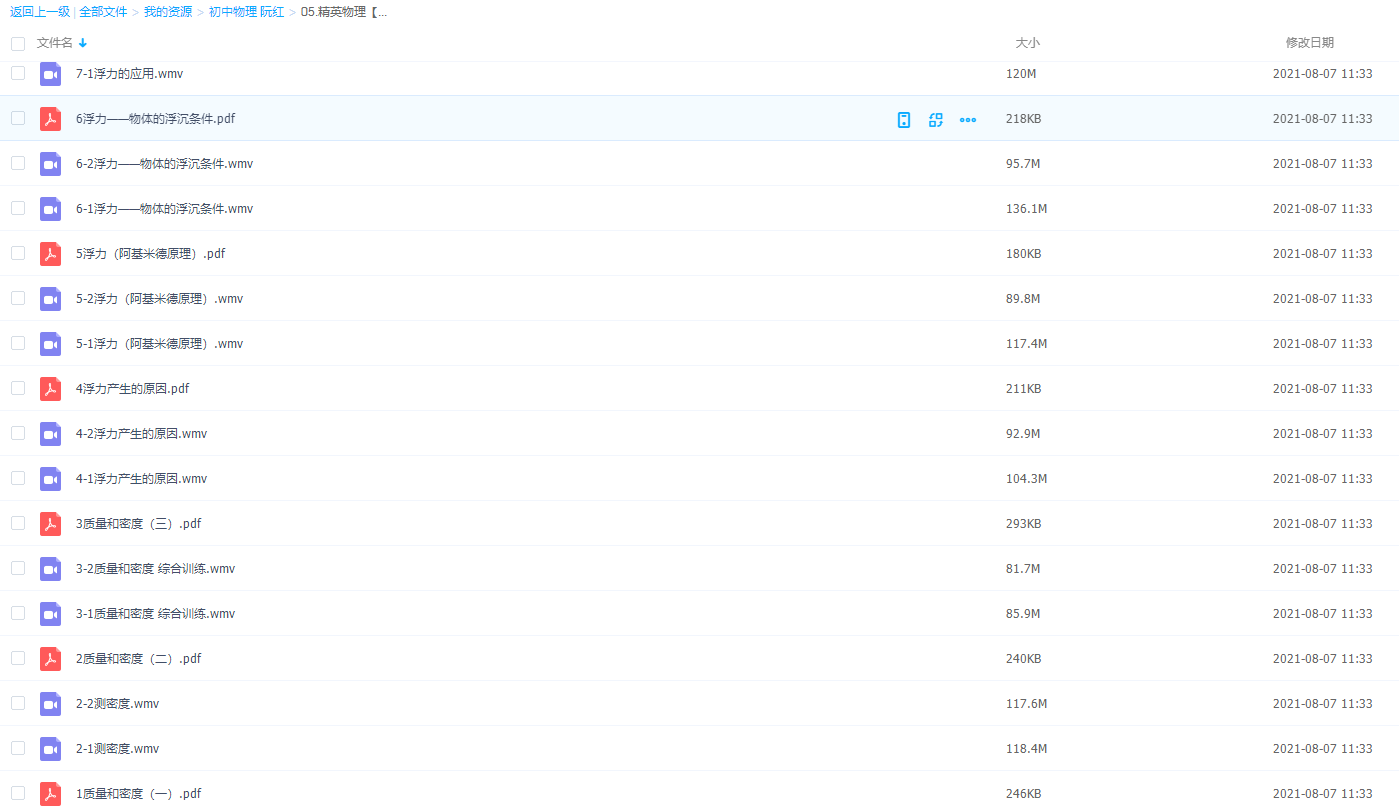Navigate to 我的资源 in the breadcrumb
The height and width of the screenshot is (812, 1399).
click(x=168, y=12)
